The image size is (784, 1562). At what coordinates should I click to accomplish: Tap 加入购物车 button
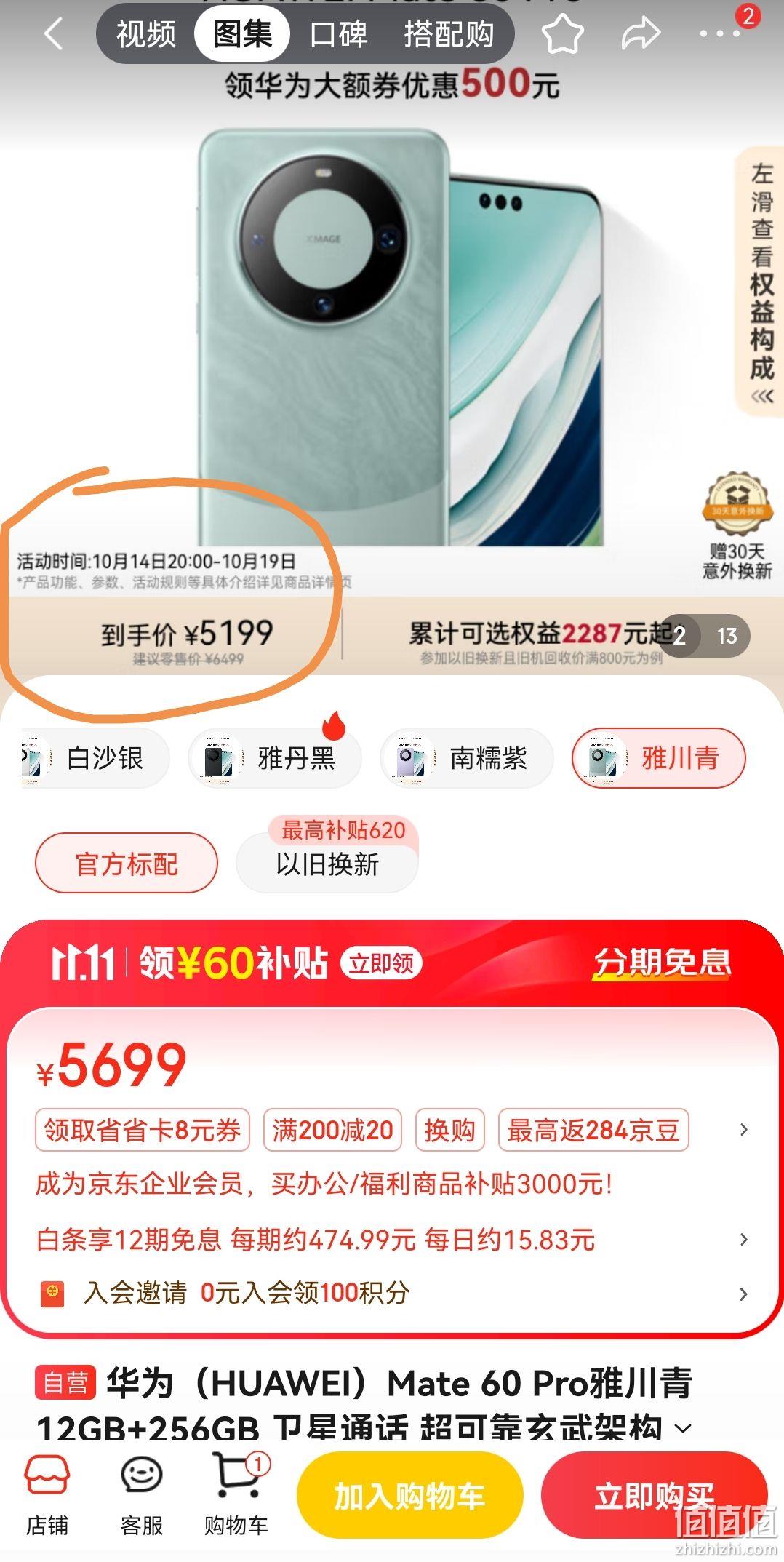410,1496
